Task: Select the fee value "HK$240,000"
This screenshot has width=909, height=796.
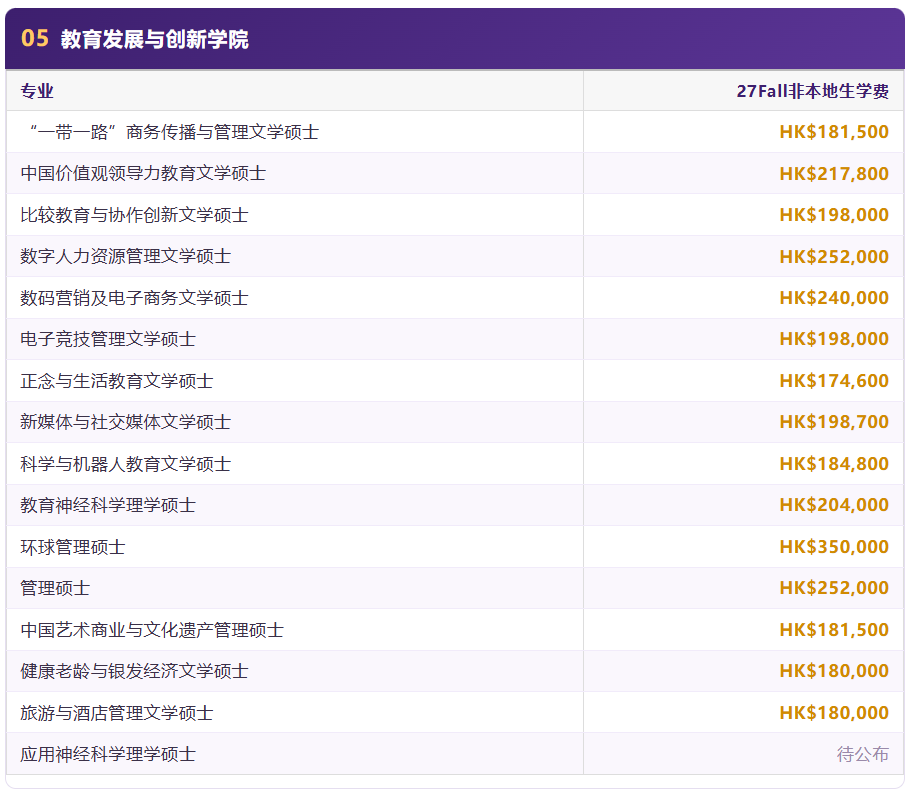Action: coord(834,298)
